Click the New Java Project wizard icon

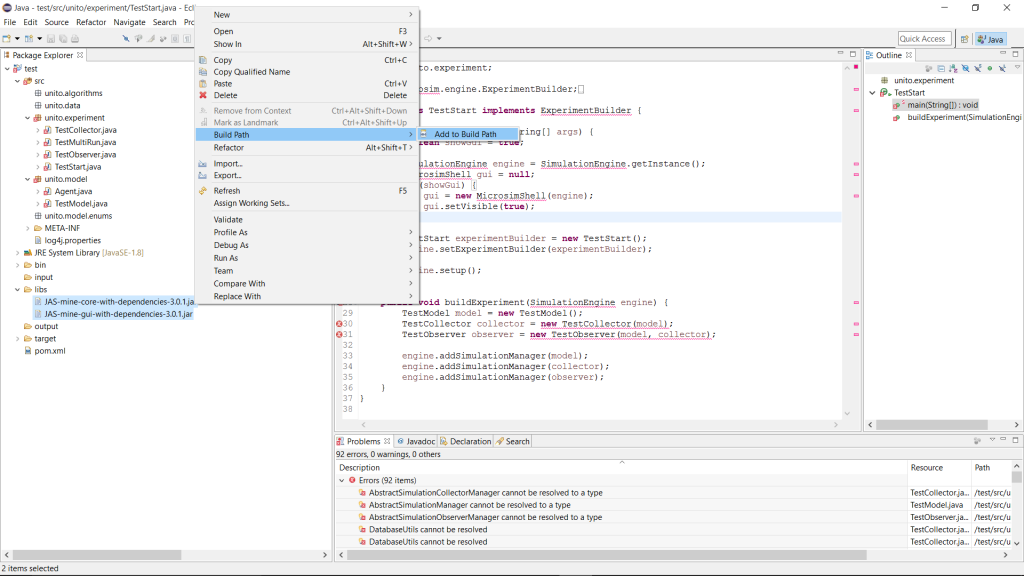click(x=29, y=39)
